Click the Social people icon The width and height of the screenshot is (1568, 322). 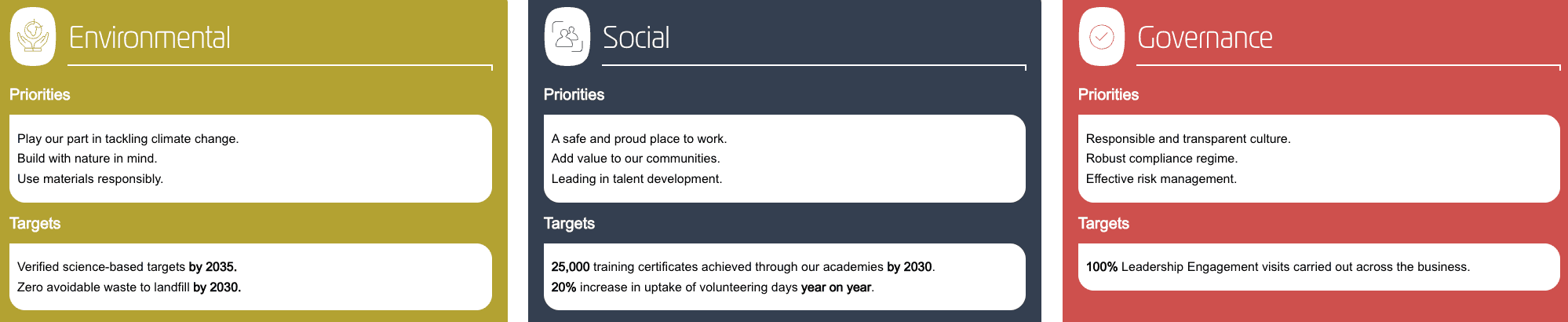567,37
